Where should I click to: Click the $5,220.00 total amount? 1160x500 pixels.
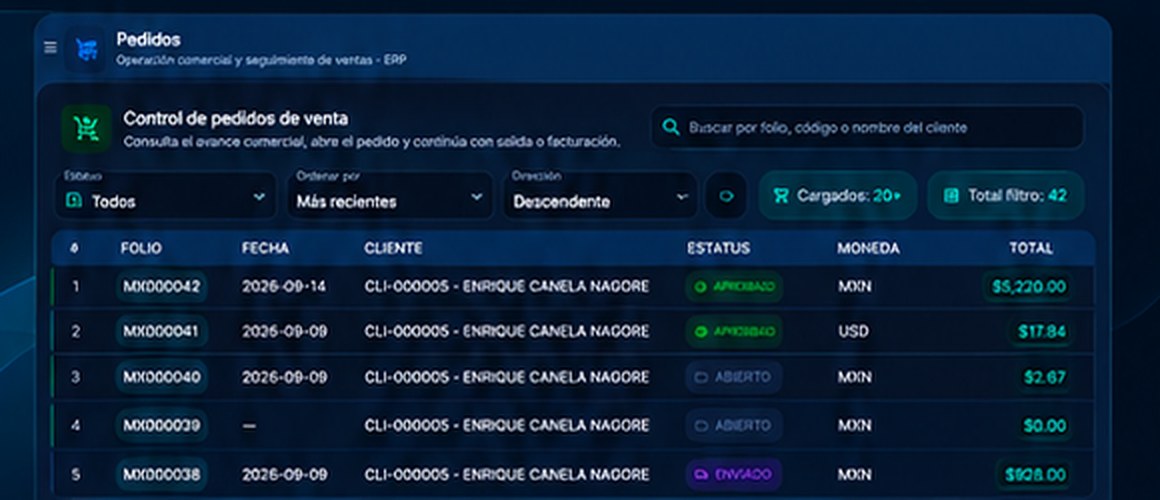coord(1028,287)
